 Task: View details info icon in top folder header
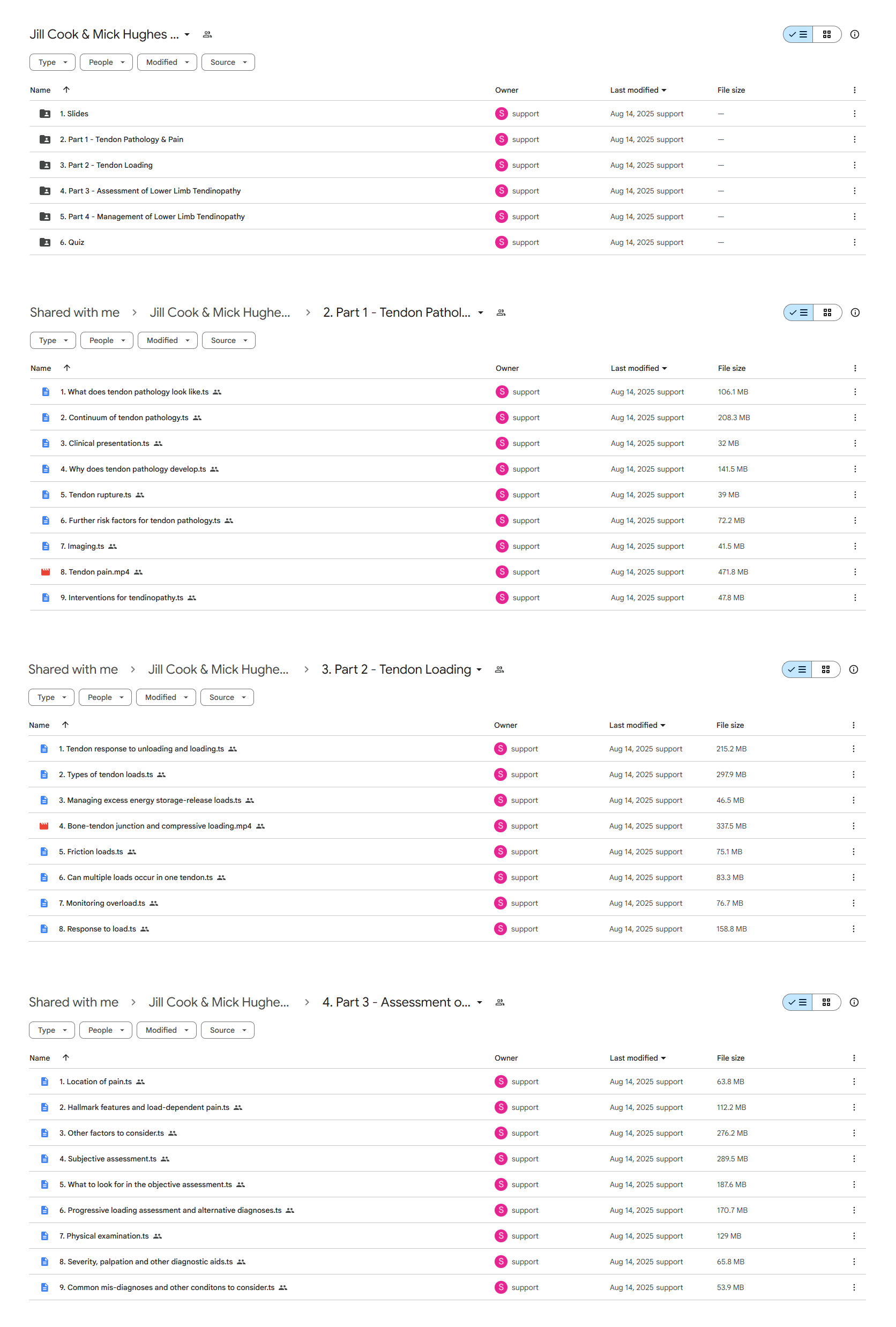(854, 34)
